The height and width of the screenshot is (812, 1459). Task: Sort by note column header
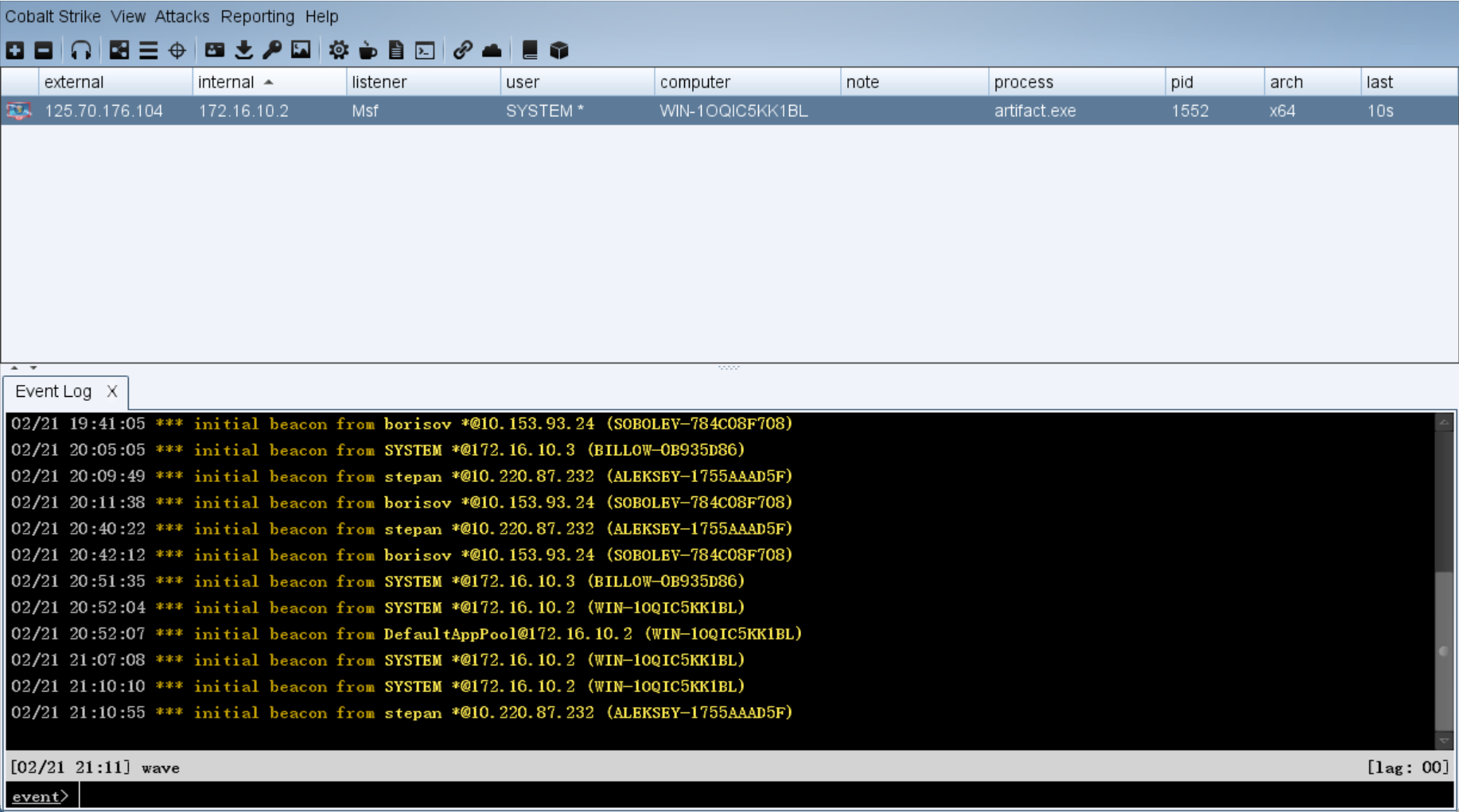915,82
